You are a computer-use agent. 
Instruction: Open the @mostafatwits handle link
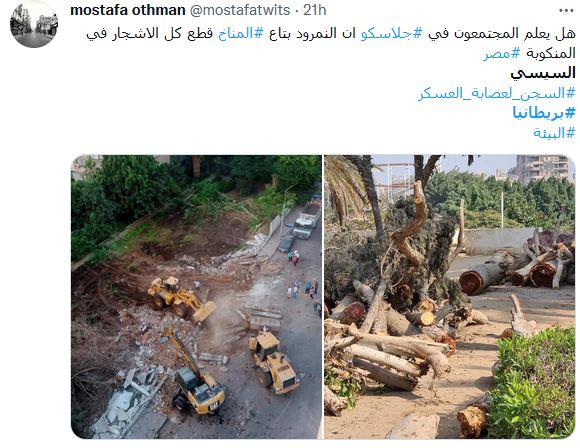(240, 10)
